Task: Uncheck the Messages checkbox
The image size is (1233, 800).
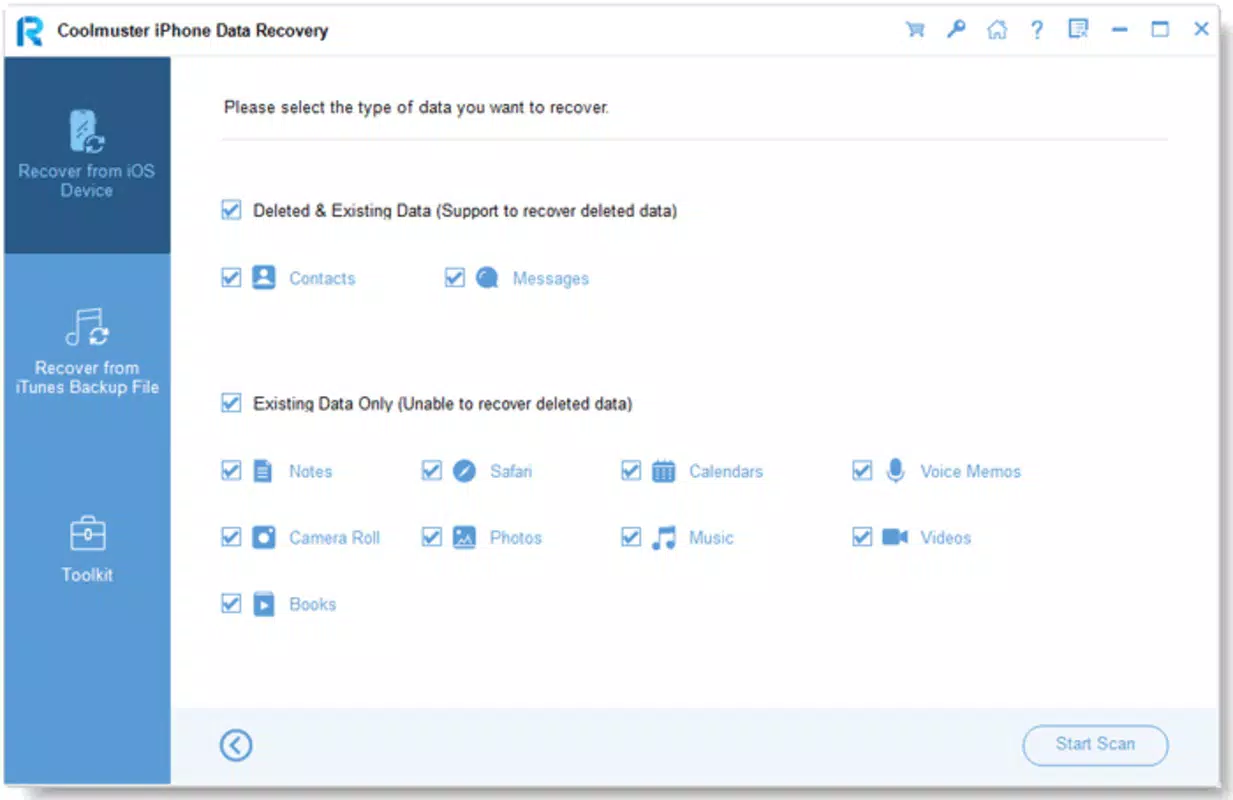Action: pos(455,277)
